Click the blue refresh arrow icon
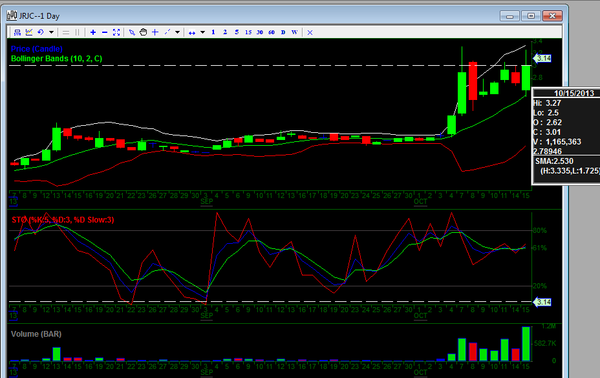Image resolution: width=600 pixels, height=378 pixels. 41,33
